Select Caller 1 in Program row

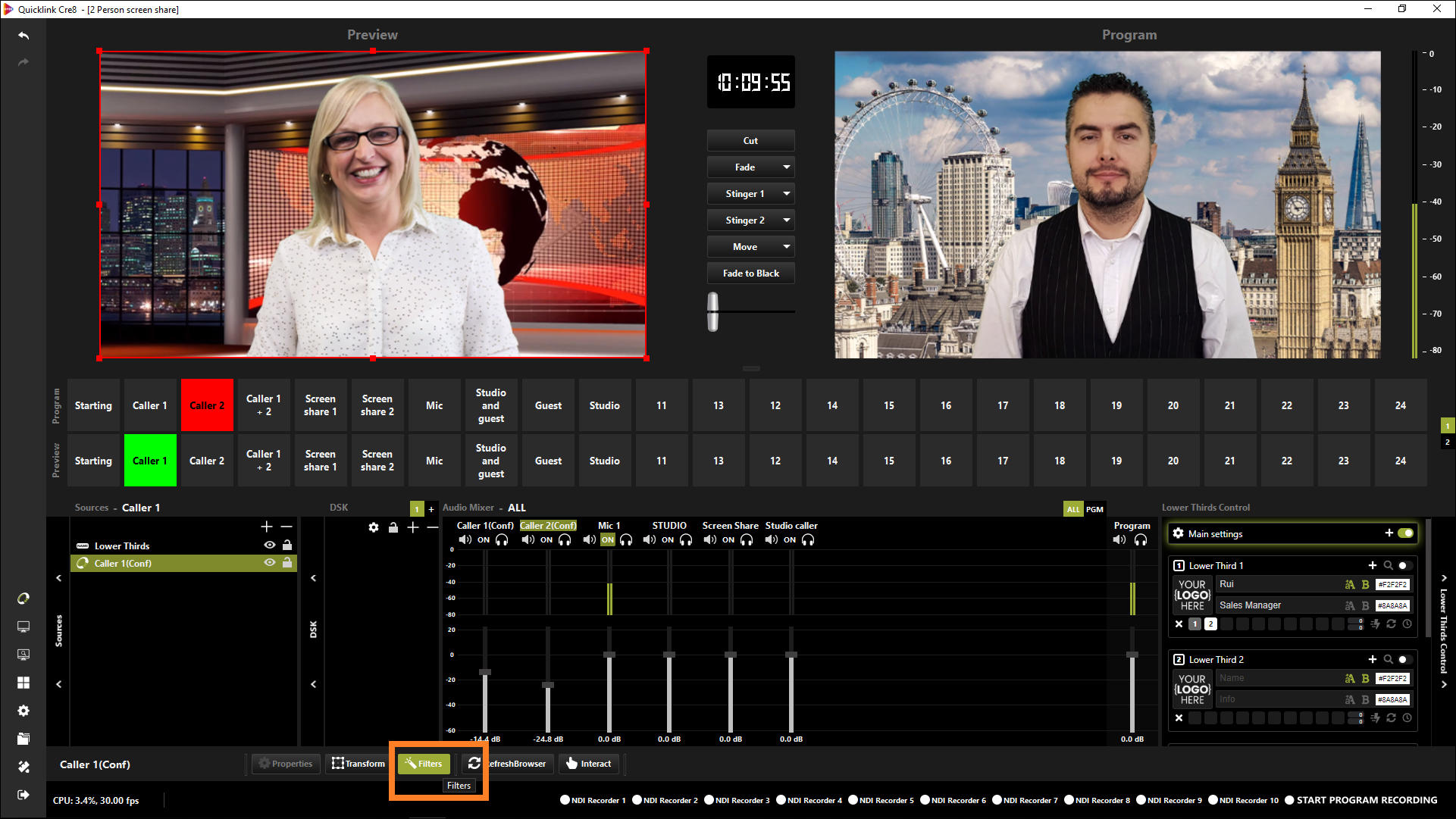150,405
